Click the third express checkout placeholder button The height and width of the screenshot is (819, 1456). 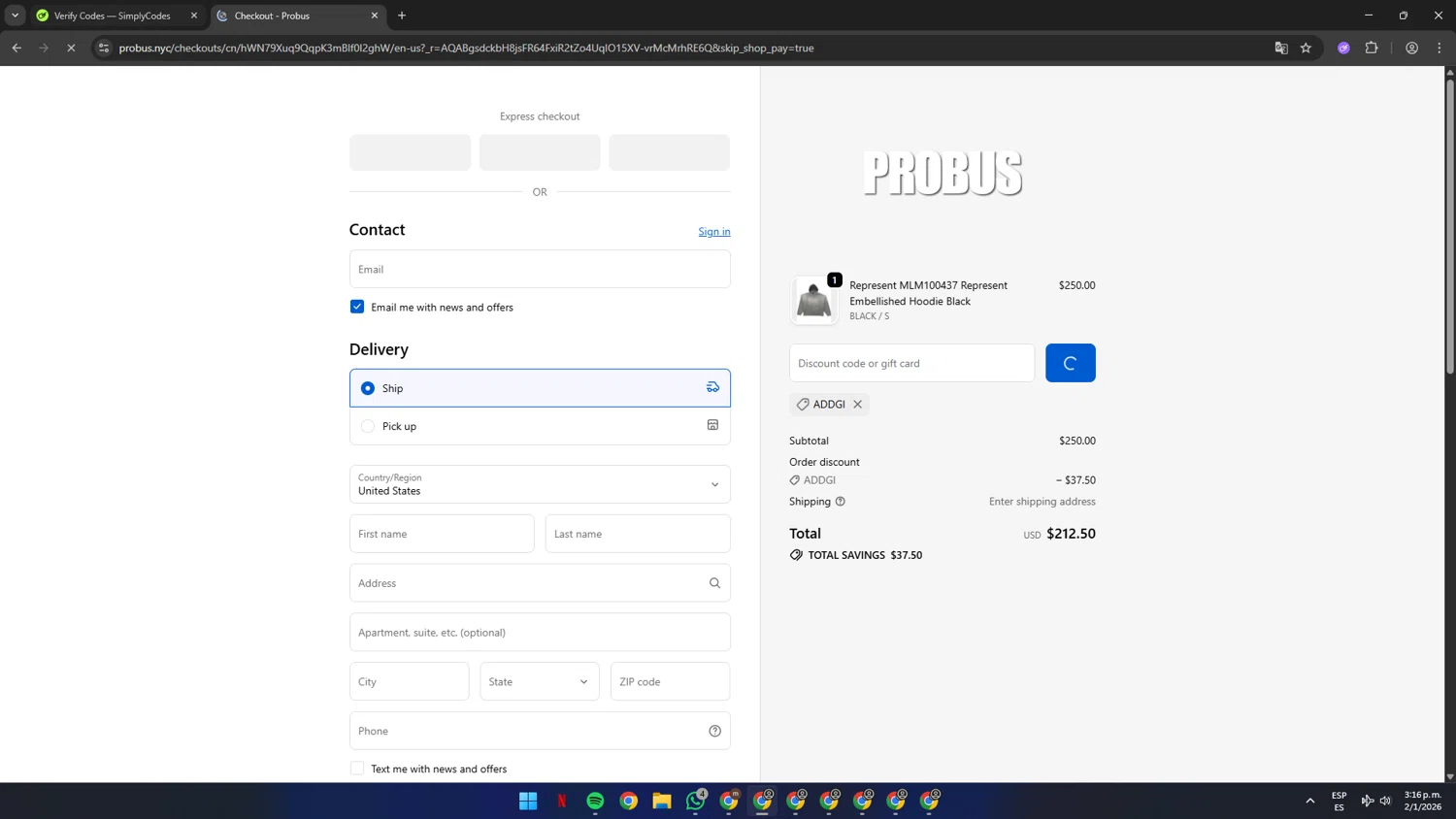pos(669,152)
